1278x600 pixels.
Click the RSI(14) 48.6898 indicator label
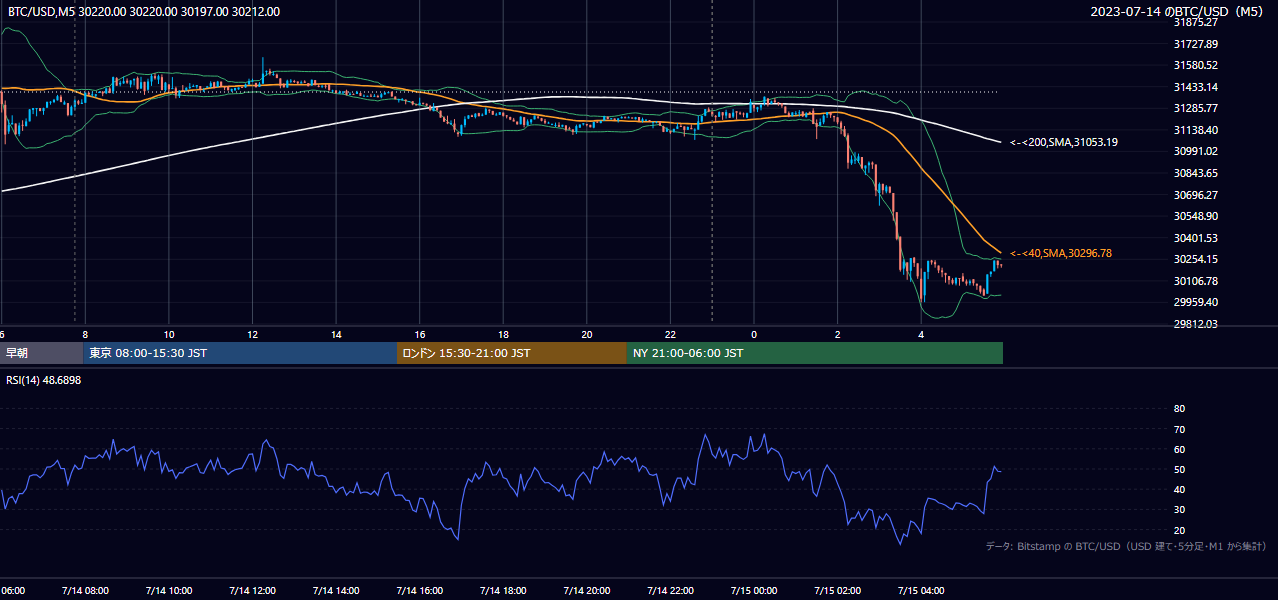(44, 380)
